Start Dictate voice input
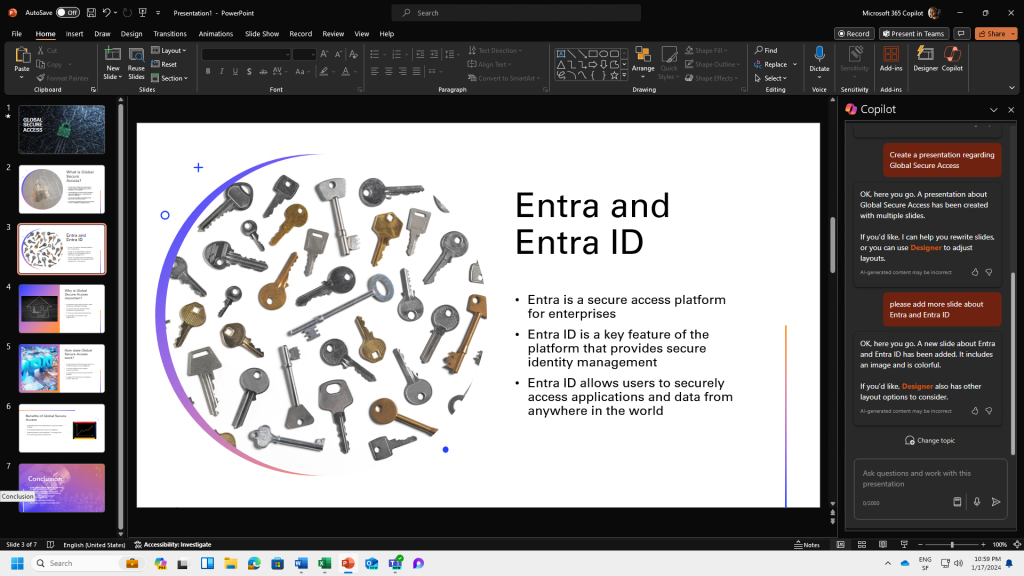This screenshot has height=576, width=1024. click(819, 59)
